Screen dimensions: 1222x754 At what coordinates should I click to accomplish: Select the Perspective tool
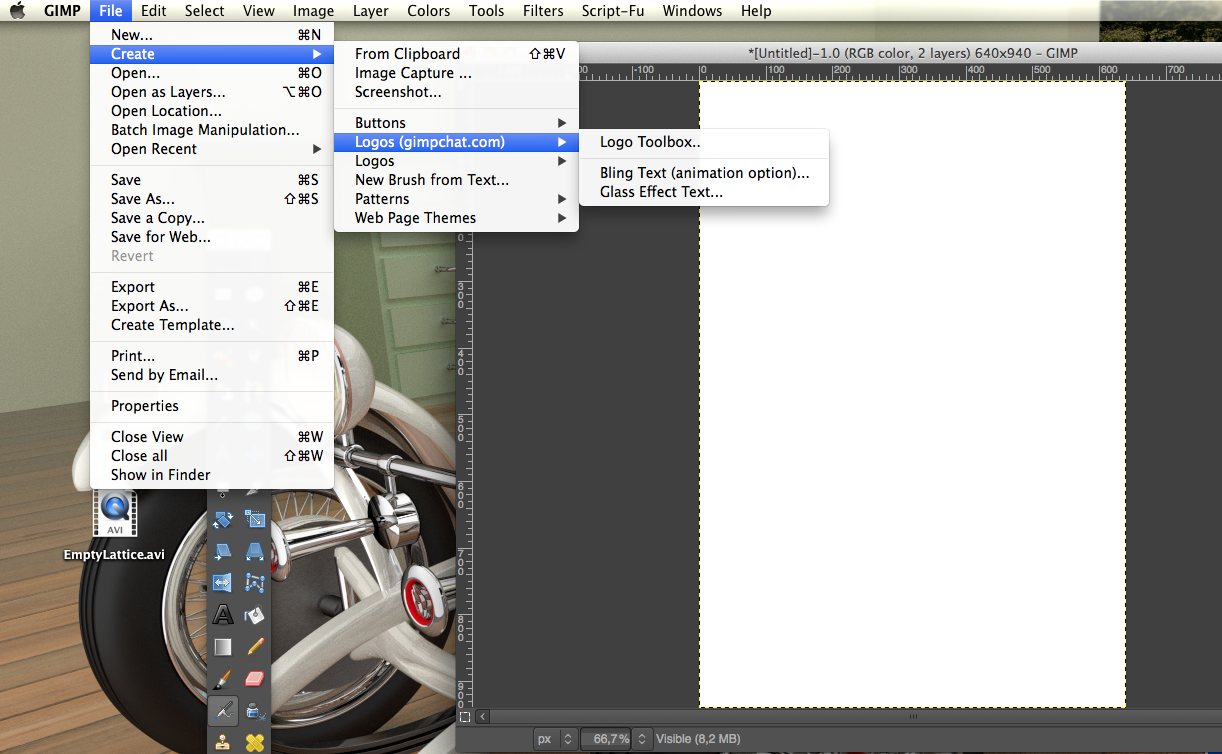tap(255, 551)
